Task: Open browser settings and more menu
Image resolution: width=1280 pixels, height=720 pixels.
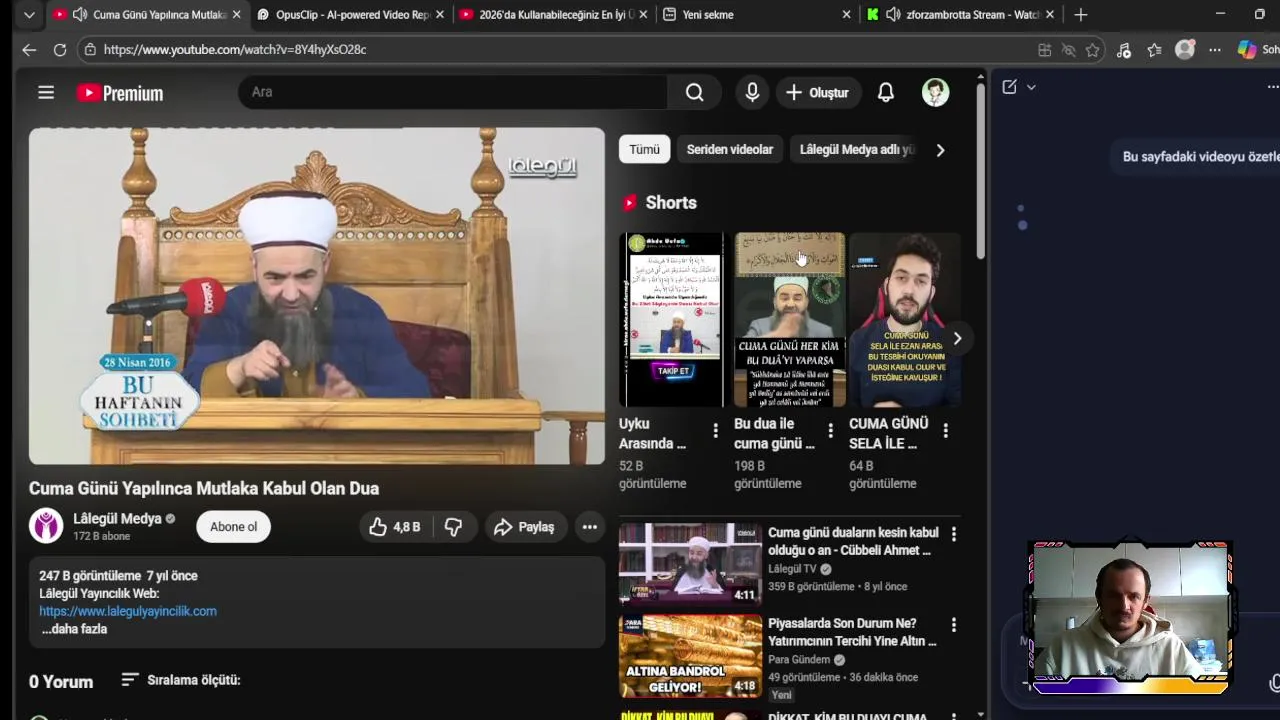Action: (x=1215, y=50)
